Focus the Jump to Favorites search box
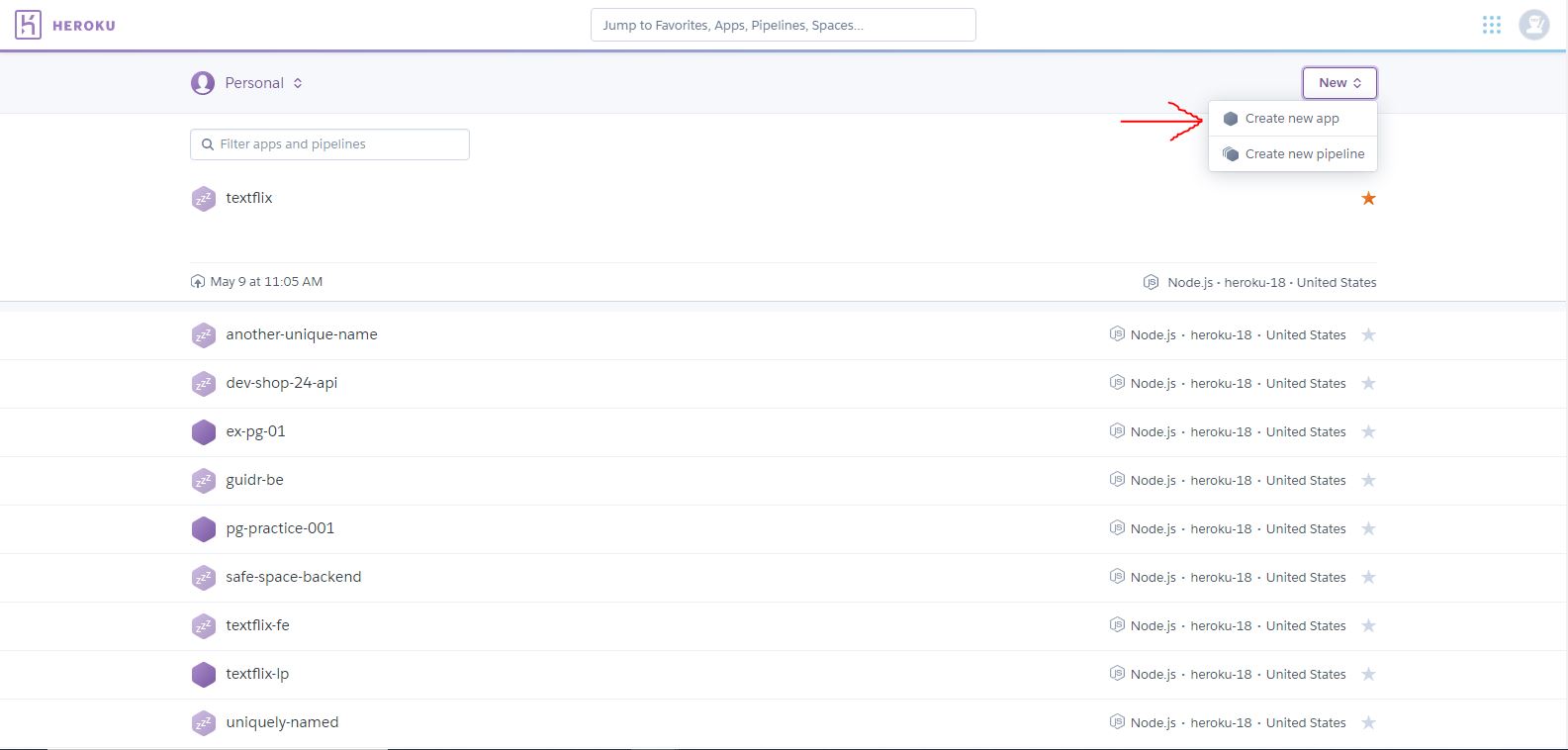Viewport: 1568px width, 750px height. click(x=784, y=25)
